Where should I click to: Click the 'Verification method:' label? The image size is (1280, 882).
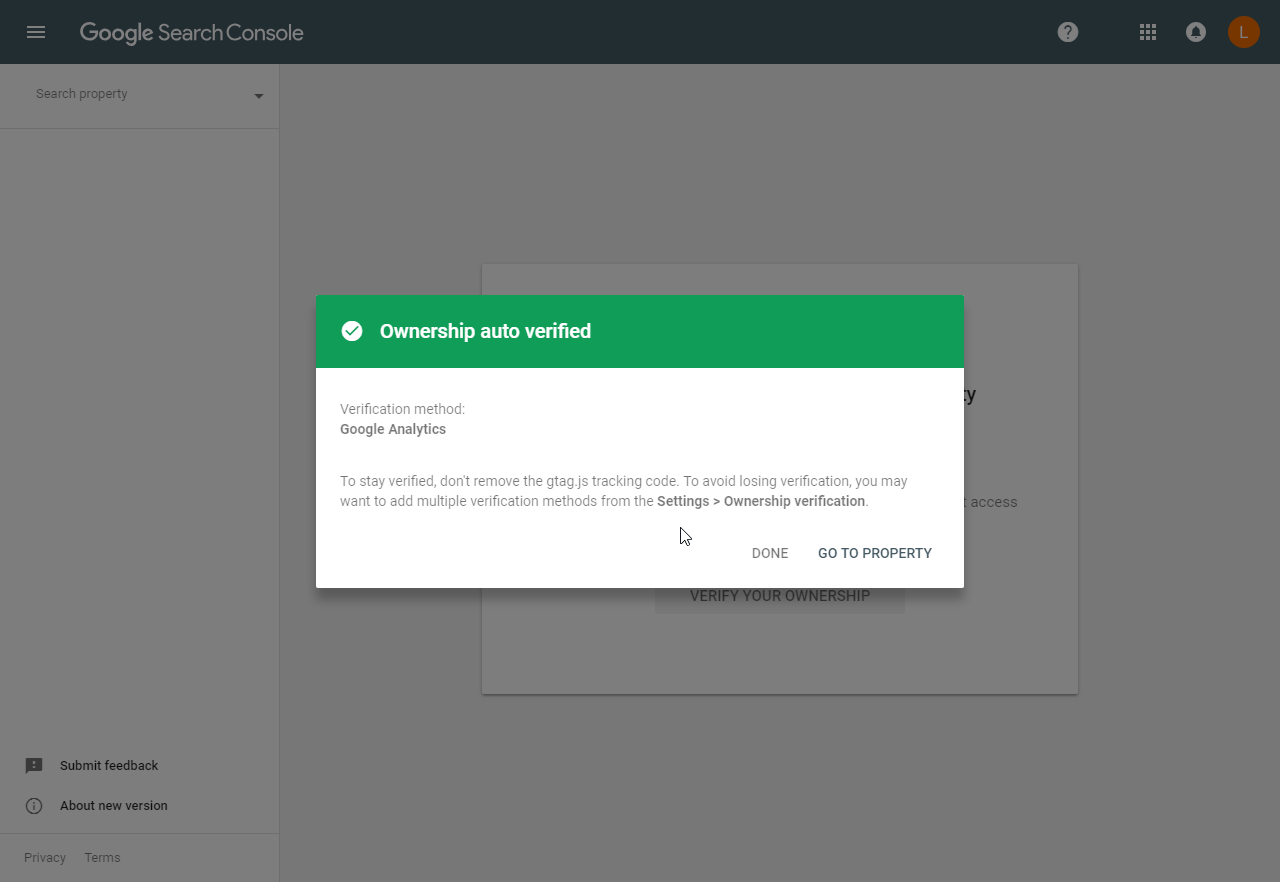click(x=402, y=409)
